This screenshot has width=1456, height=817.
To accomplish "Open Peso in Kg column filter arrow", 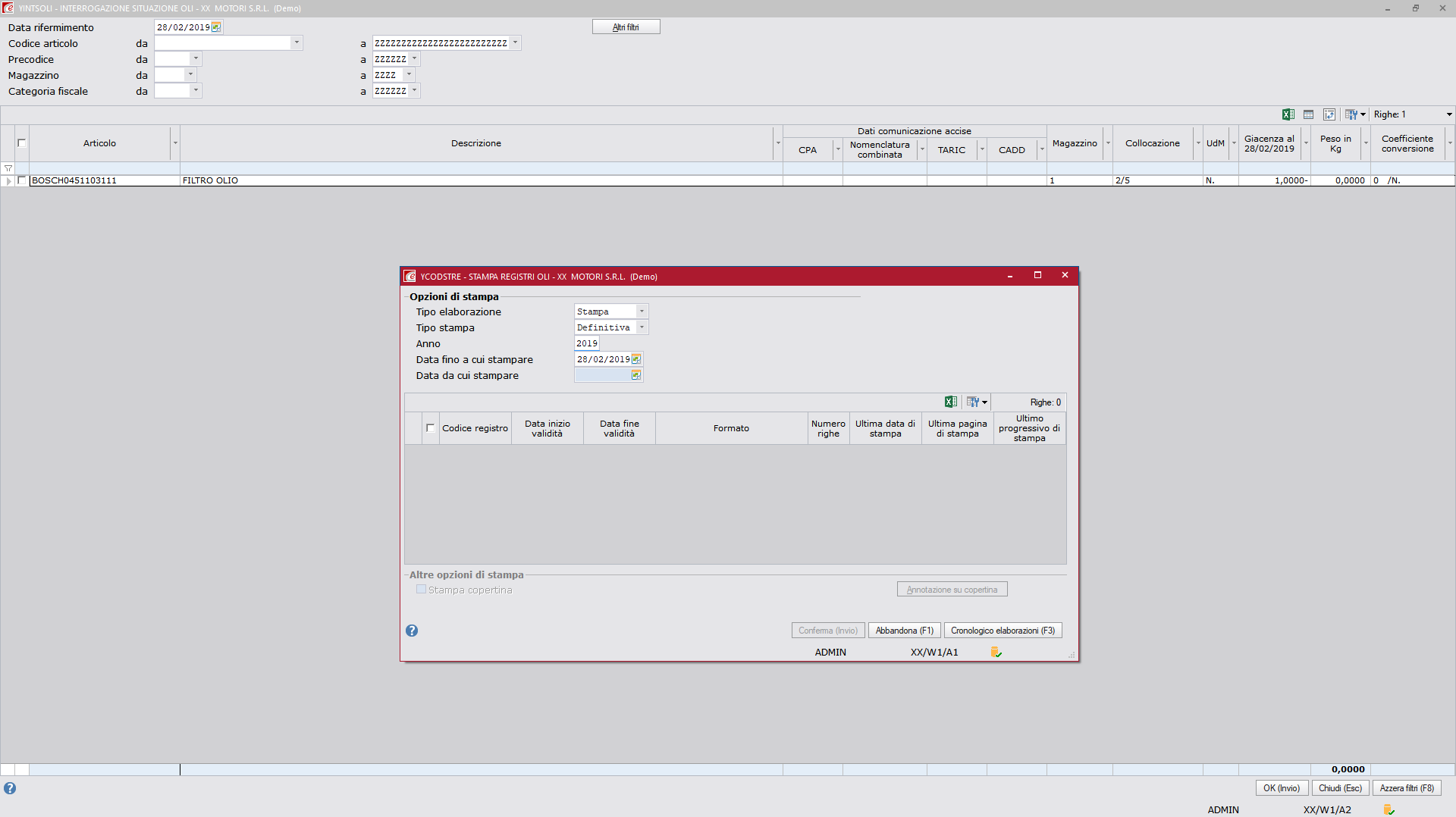I will [x=1366, y=143].
